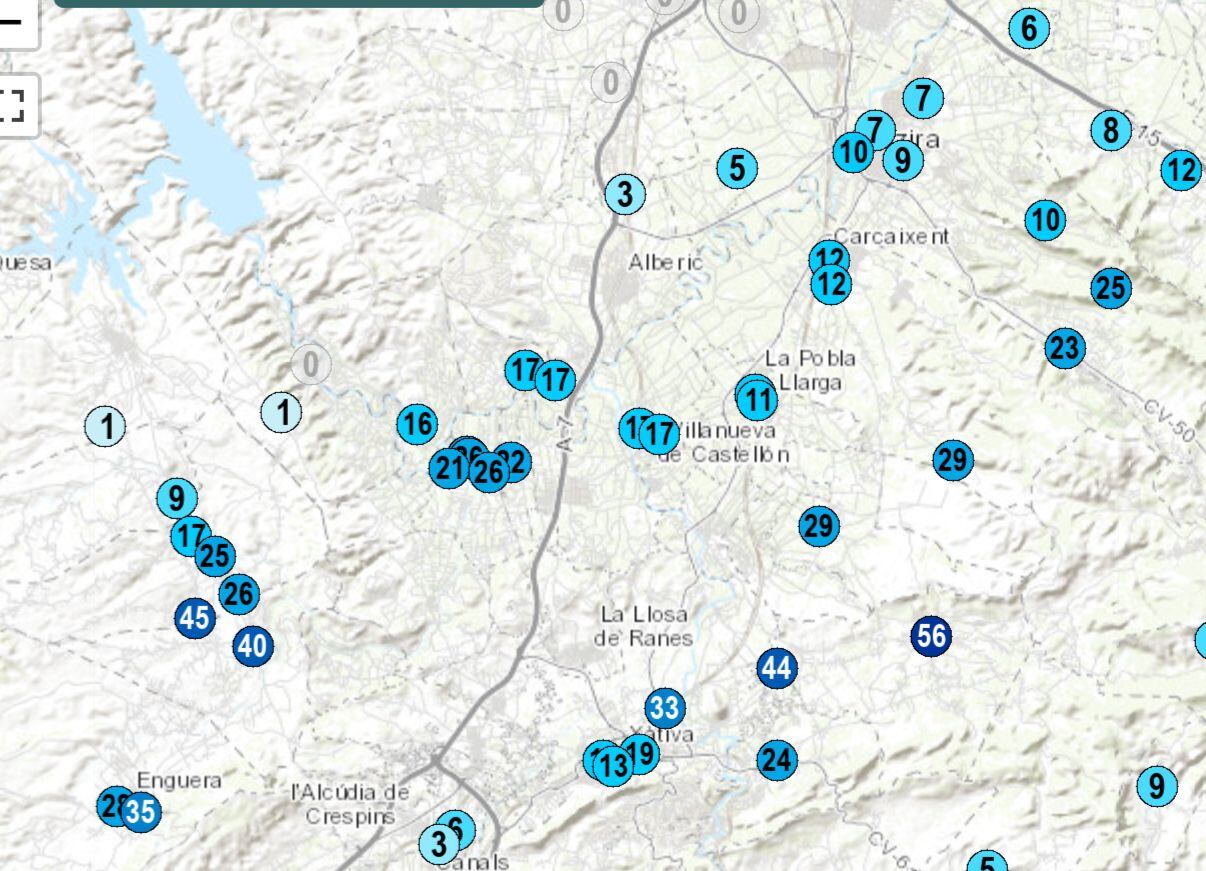Image resolution: width=1206 pixels, height=871 pixels.
Task: Click the 44 rainfall marker
Action: point(776,668)
